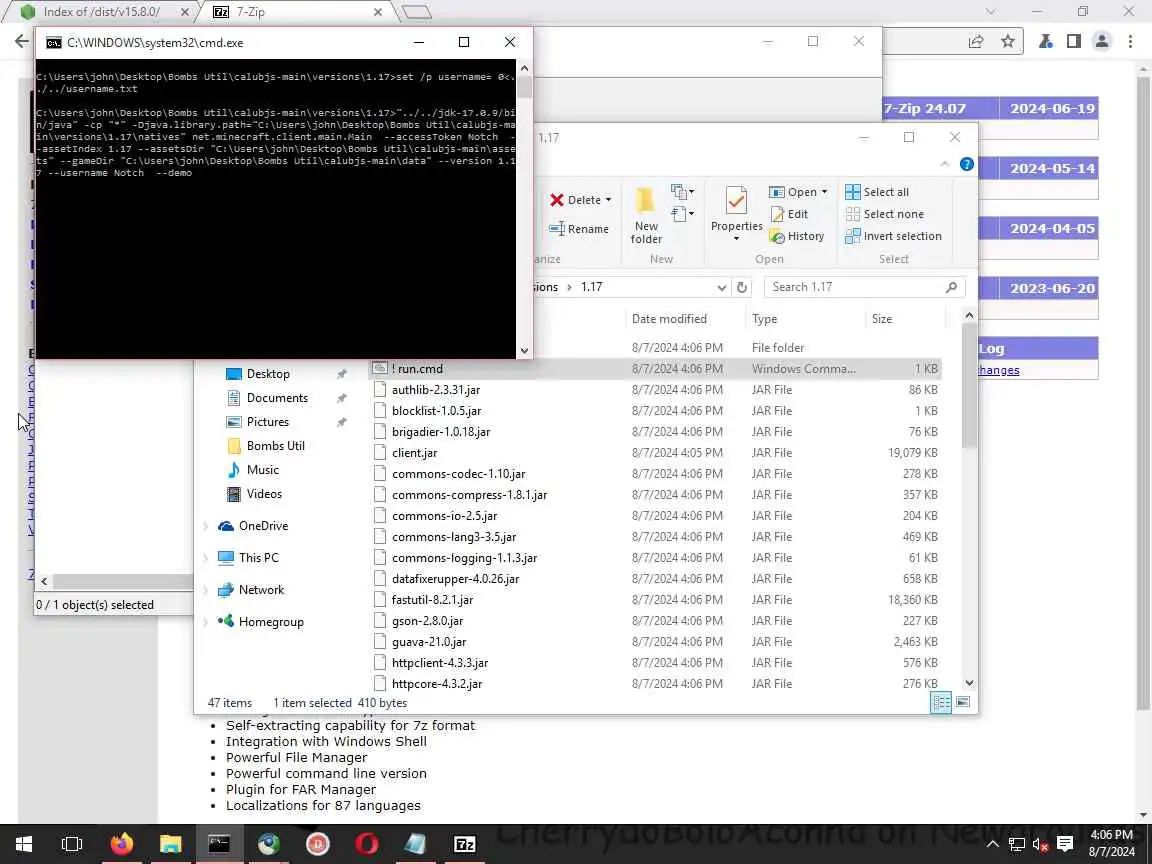Create a New folder from the ribbon
1152x864 pixels.
[646, 215]
